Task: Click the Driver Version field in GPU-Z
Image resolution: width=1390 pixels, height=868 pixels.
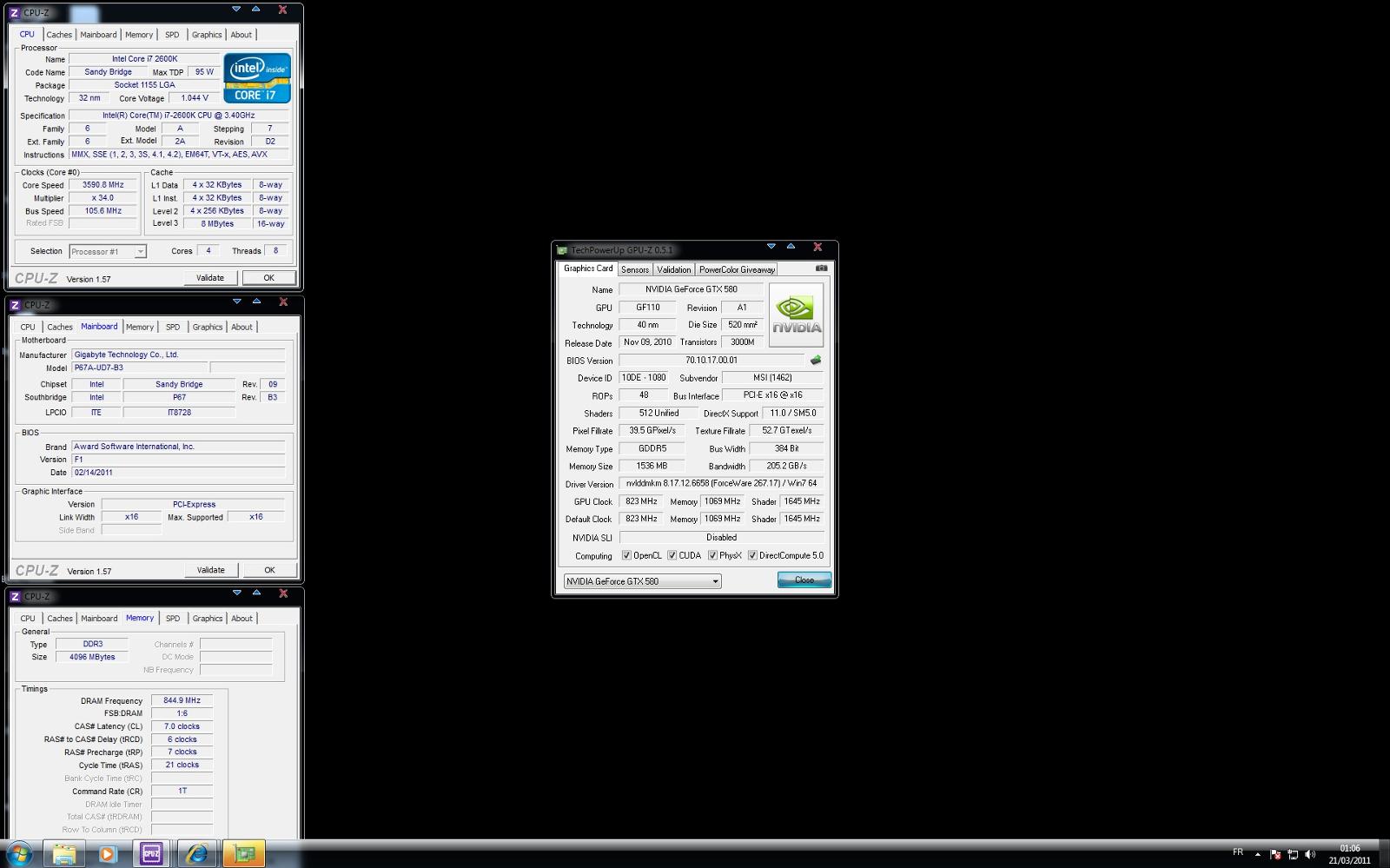Action: pyautogui.click(x=721, y=483)
